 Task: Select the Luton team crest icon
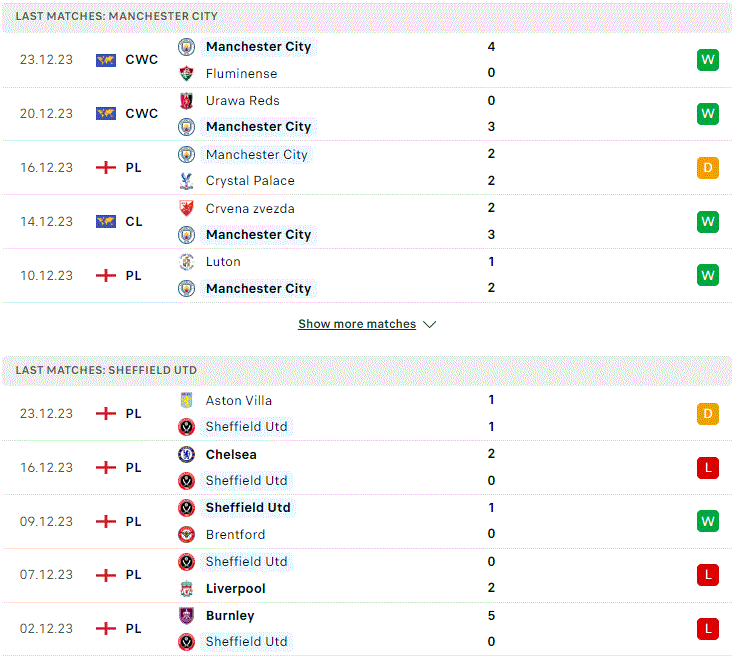[187, 262]
